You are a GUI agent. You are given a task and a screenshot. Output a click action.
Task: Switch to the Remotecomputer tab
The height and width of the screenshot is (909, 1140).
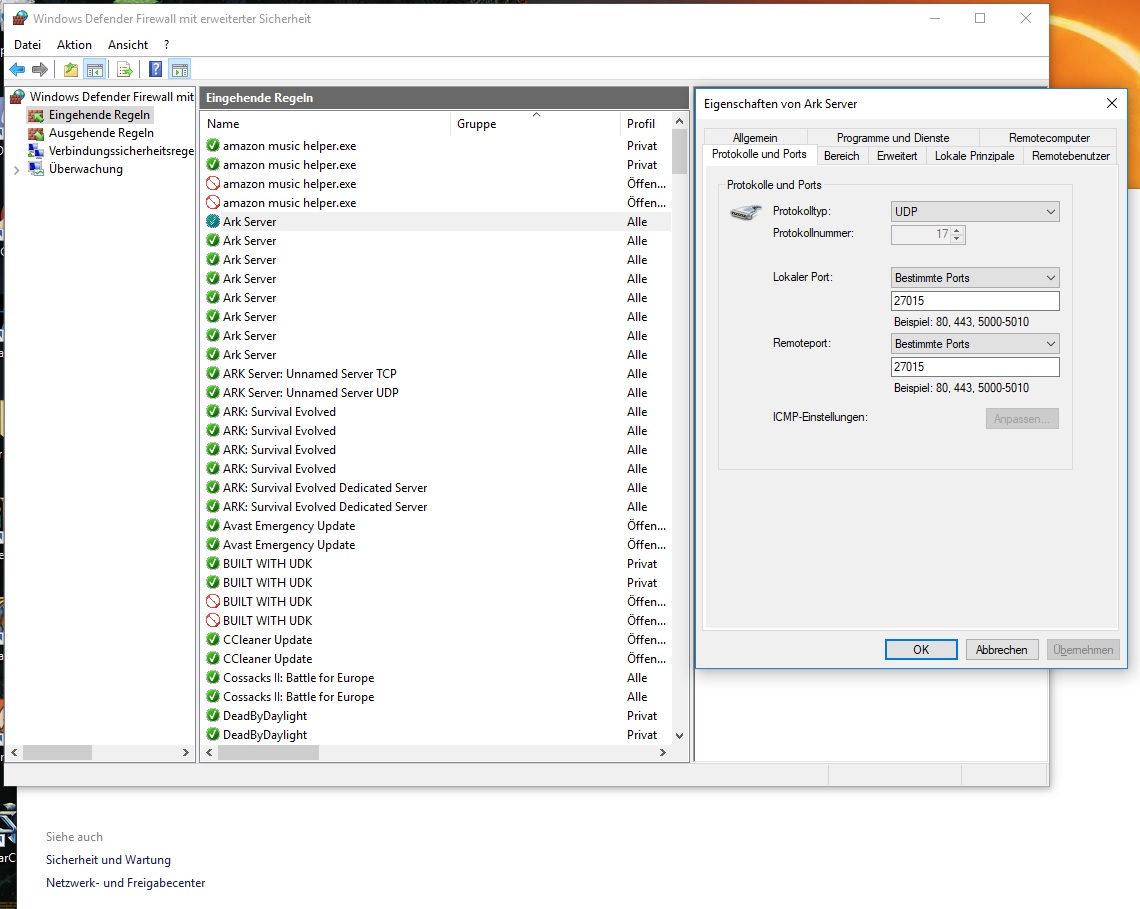(1049, 137)
